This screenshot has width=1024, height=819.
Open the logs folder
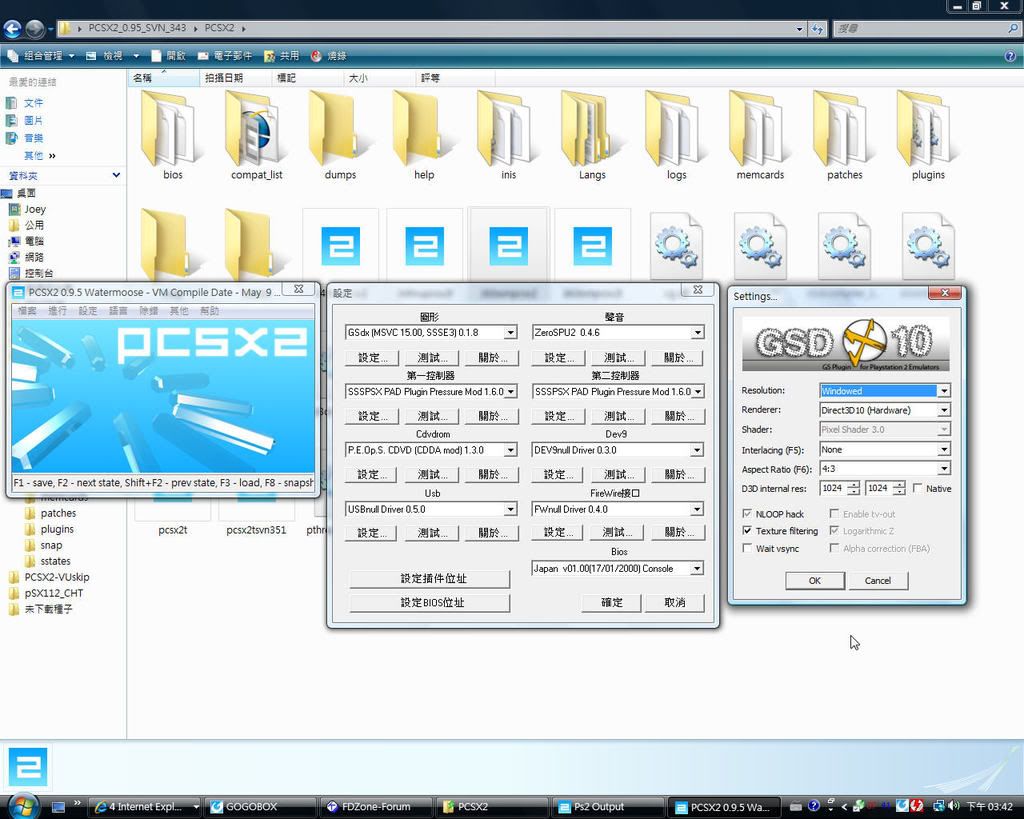(x=676, y=135)
